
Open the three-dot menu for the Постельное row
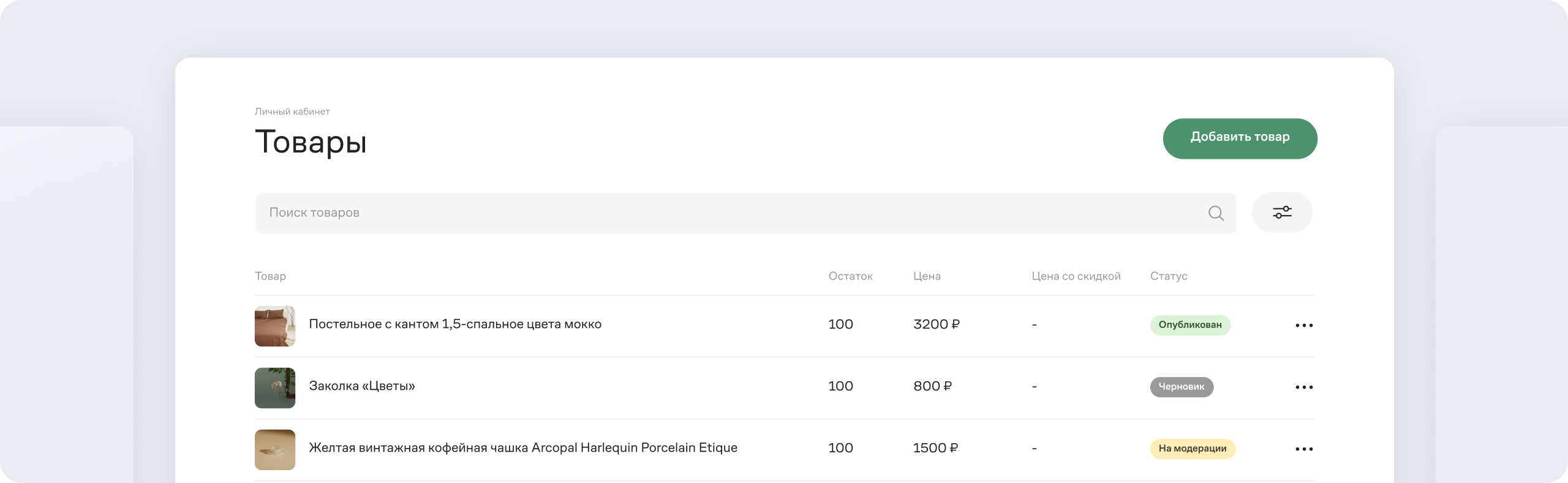click(x=1304, y=325)
